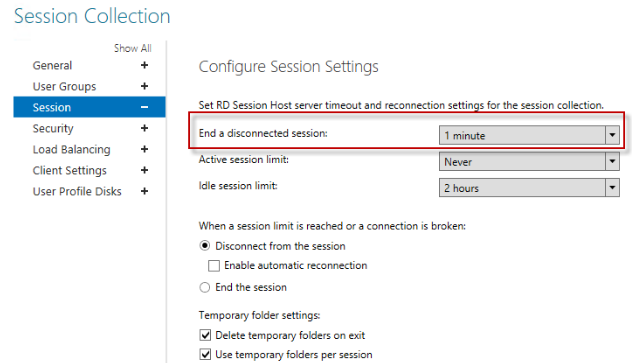This screenshot has height=363, width=638.
Task: Expand the General section plus icon
Action: click(144, 65)
